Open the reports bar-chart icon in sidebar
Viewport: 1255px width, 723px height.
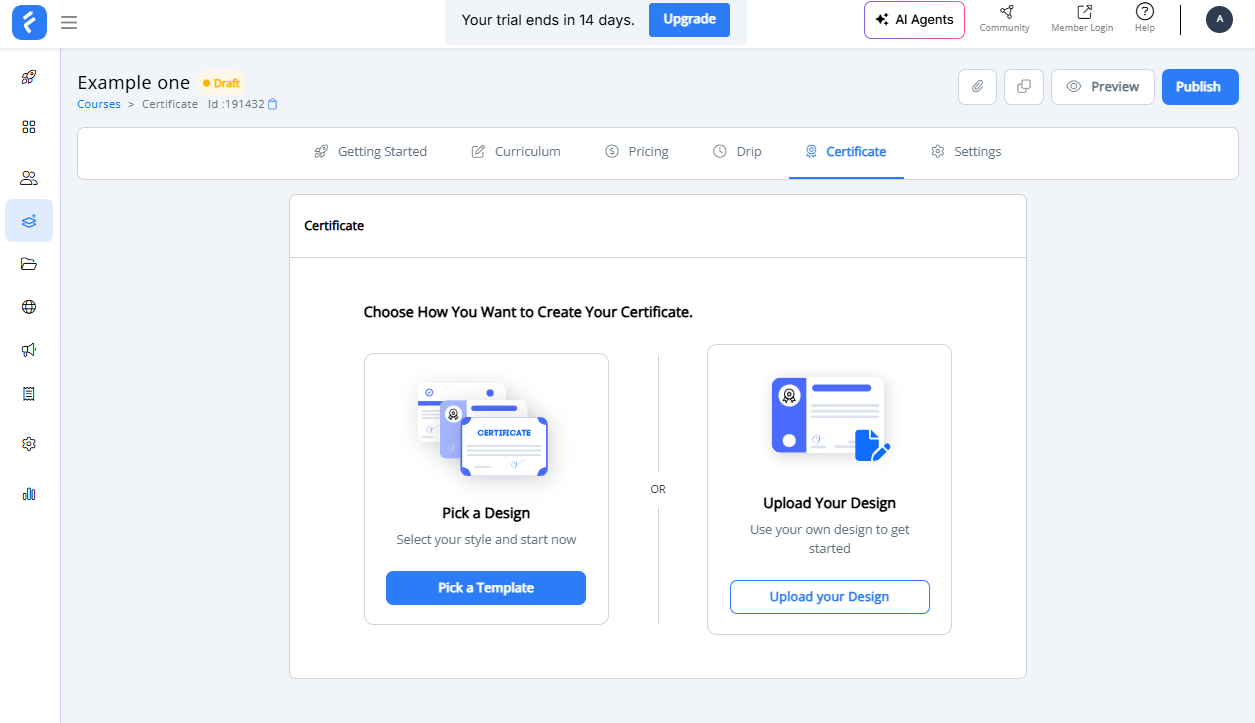coord(28,493)
